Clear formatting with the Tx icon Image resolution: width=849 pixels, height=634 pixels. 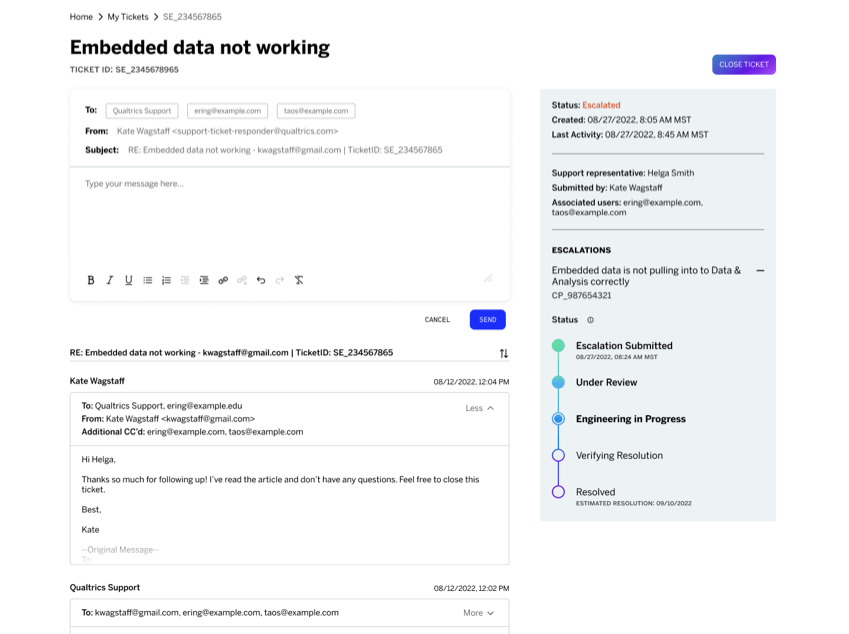(298, 280)
